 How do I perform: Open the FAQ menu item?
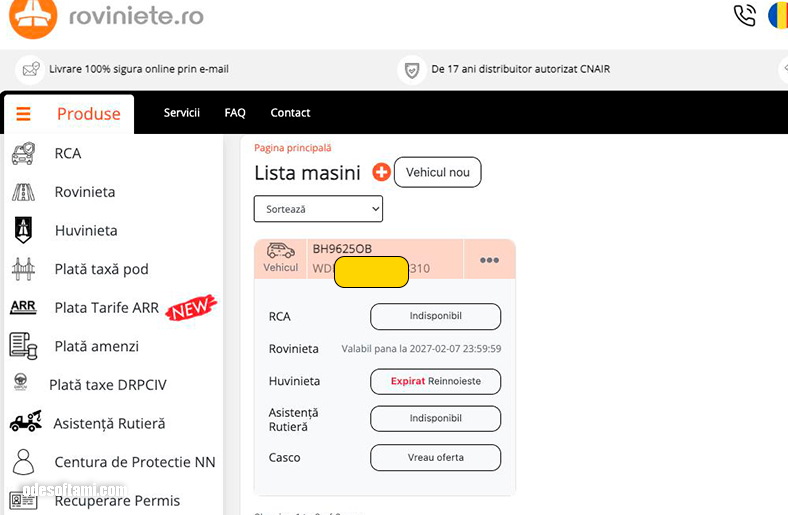pos(235,113)
